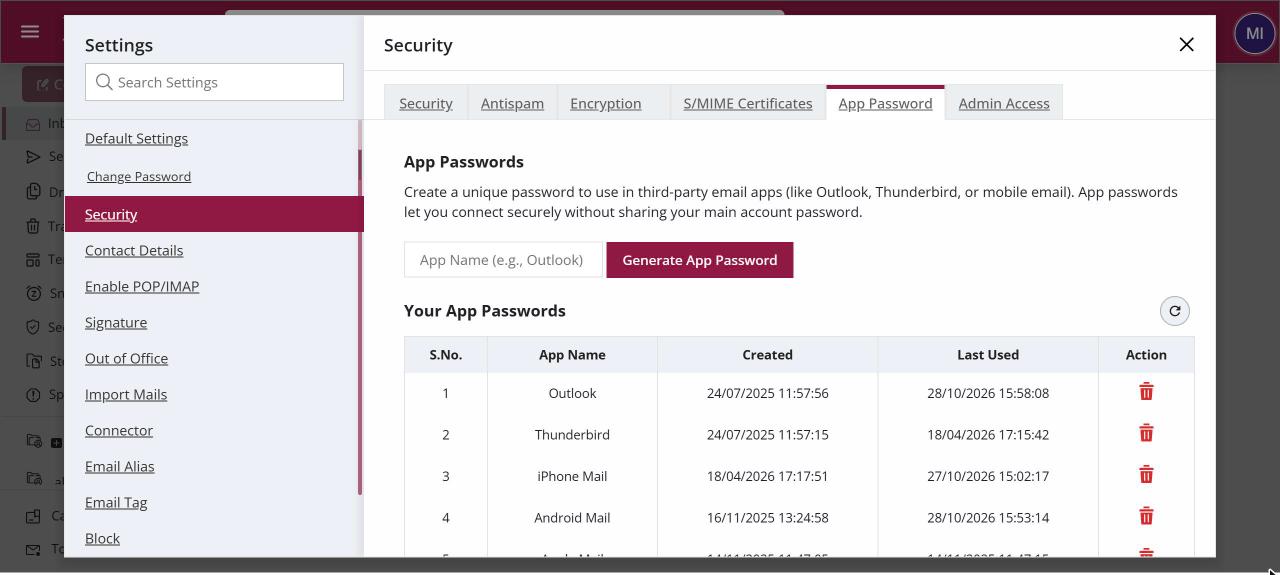Refresh the app passwords list

point(1175,311)
